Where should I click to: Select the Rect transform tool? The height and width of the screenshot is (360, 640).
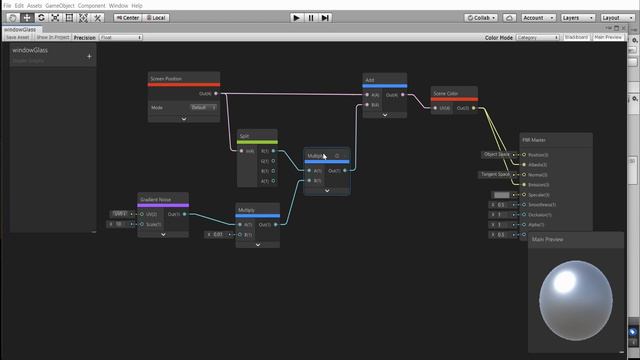coord(69,18)
